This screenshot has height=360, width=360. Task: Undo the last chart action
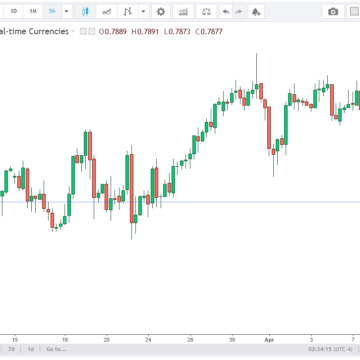tap(226, 12)
